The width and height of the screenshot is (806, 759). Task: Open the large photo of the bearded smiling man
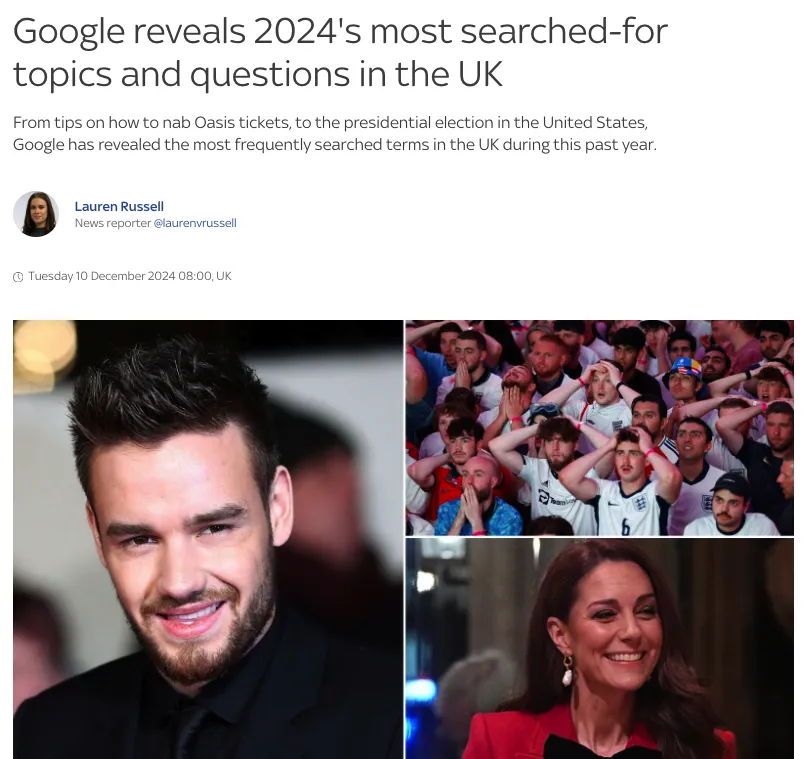(208, 539)
